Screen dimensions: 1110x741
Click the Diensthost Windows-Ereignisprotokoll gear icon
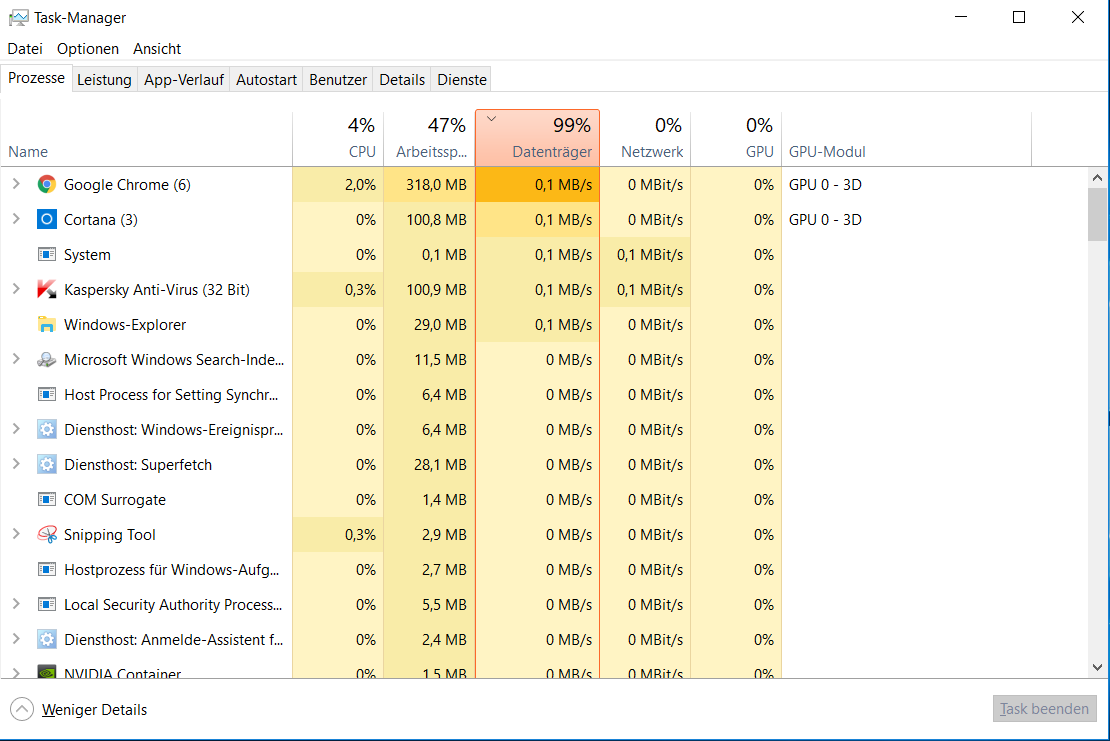coord(47,430)
